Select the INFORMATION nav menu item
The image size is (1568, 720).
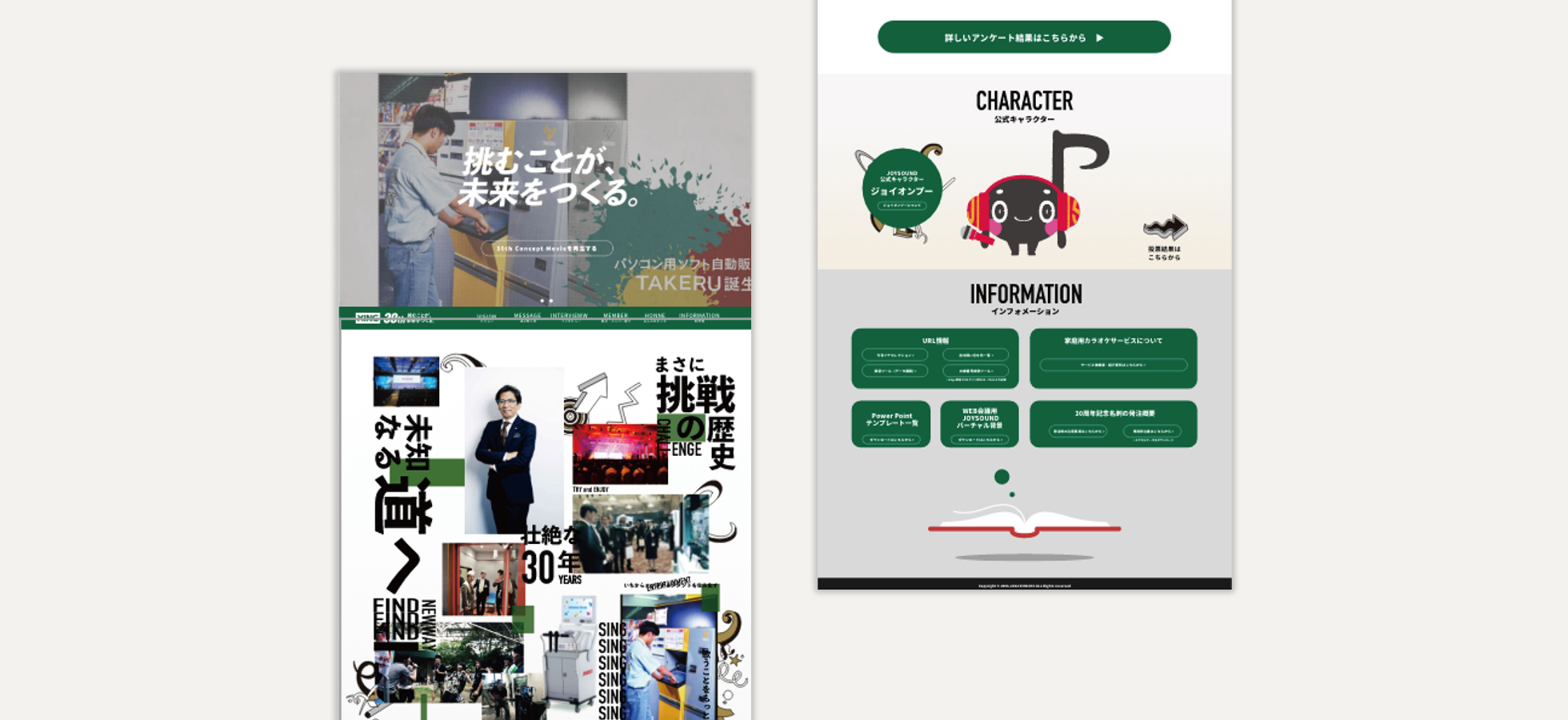(x=699, y=318)
